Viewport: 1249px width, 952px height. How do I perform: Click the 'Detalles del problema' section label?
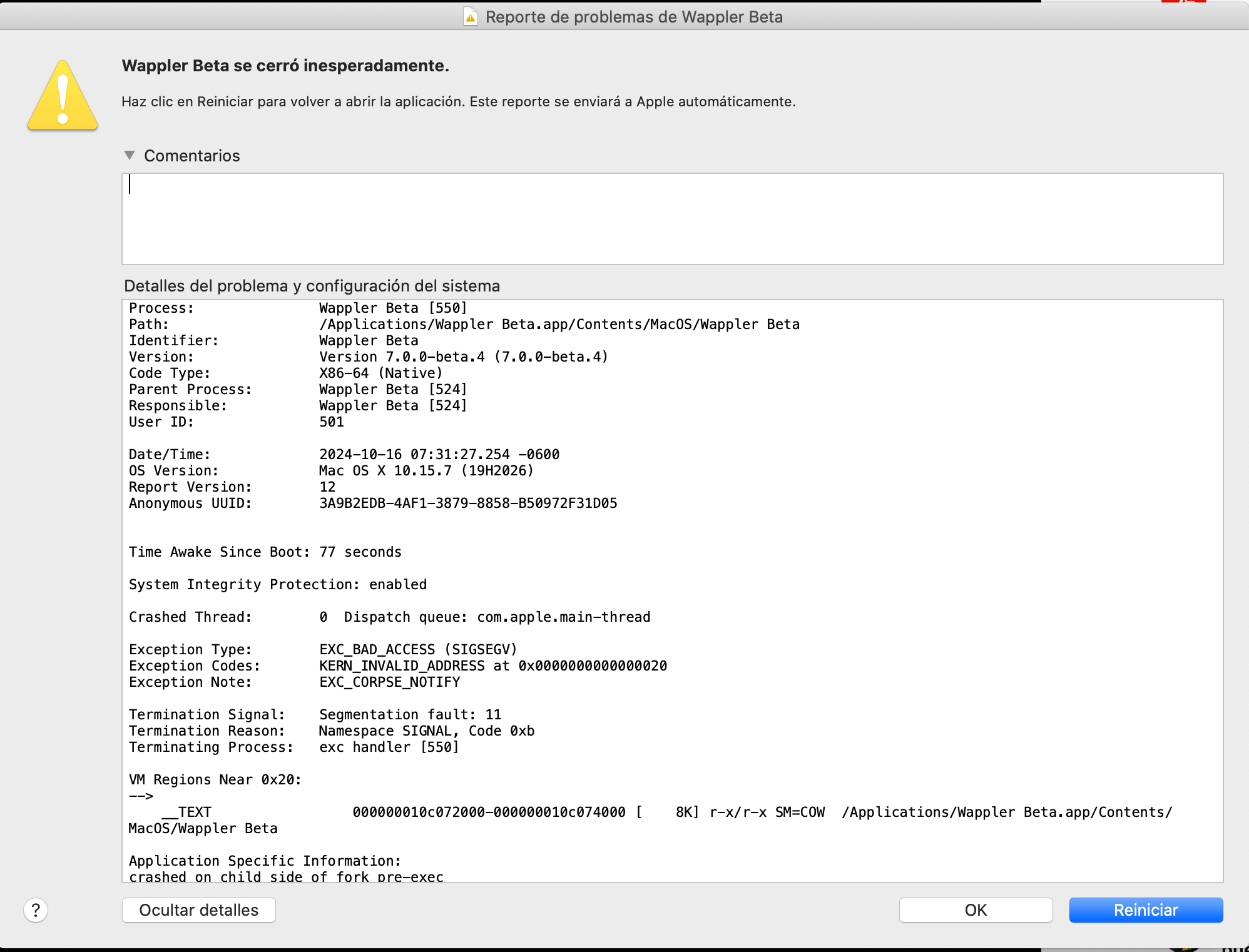(x=312, y=286)
